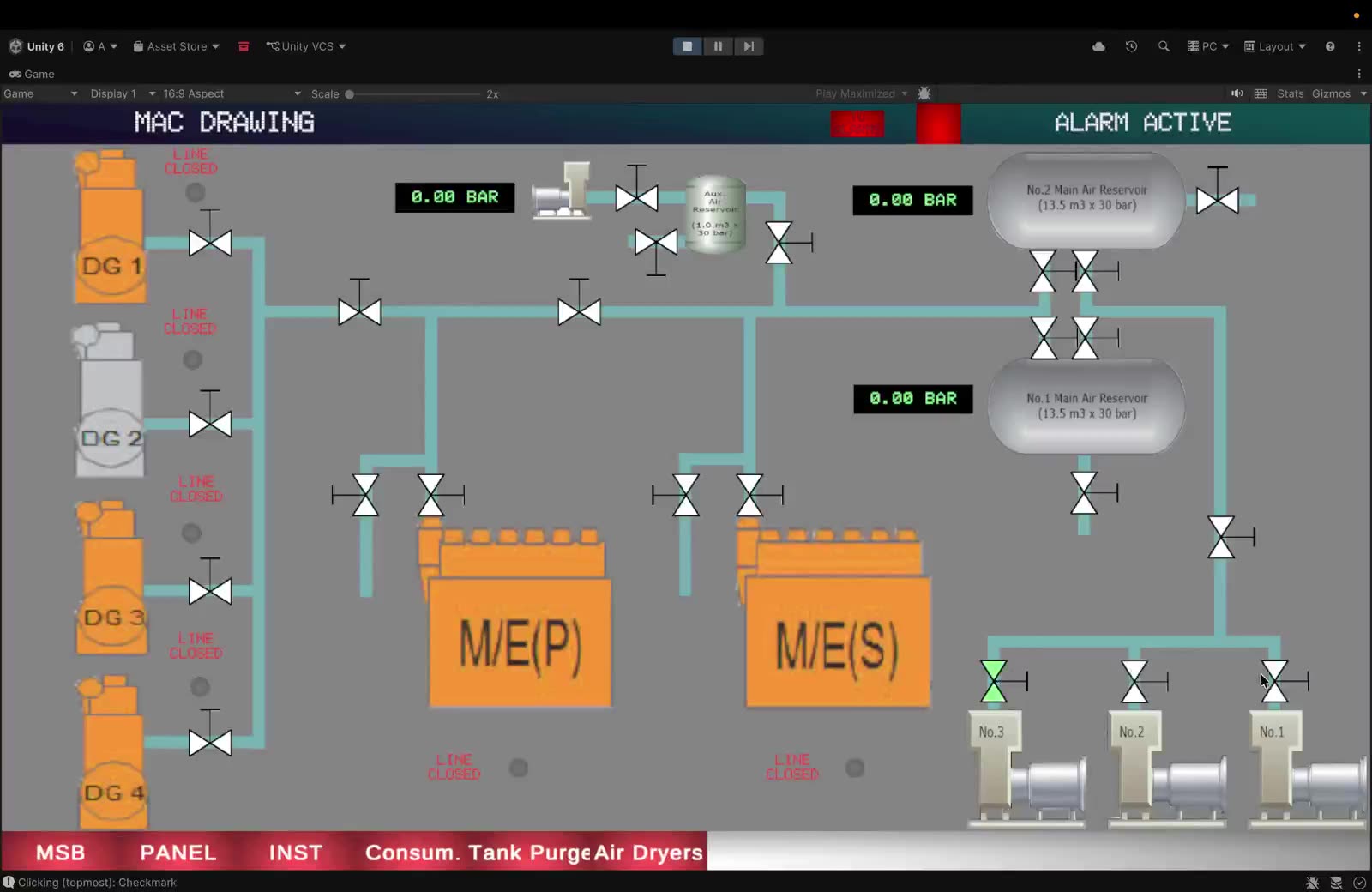Open the 16:9 Aspect dropdown
Screen dimensions: 1372x892
(232, 93)
